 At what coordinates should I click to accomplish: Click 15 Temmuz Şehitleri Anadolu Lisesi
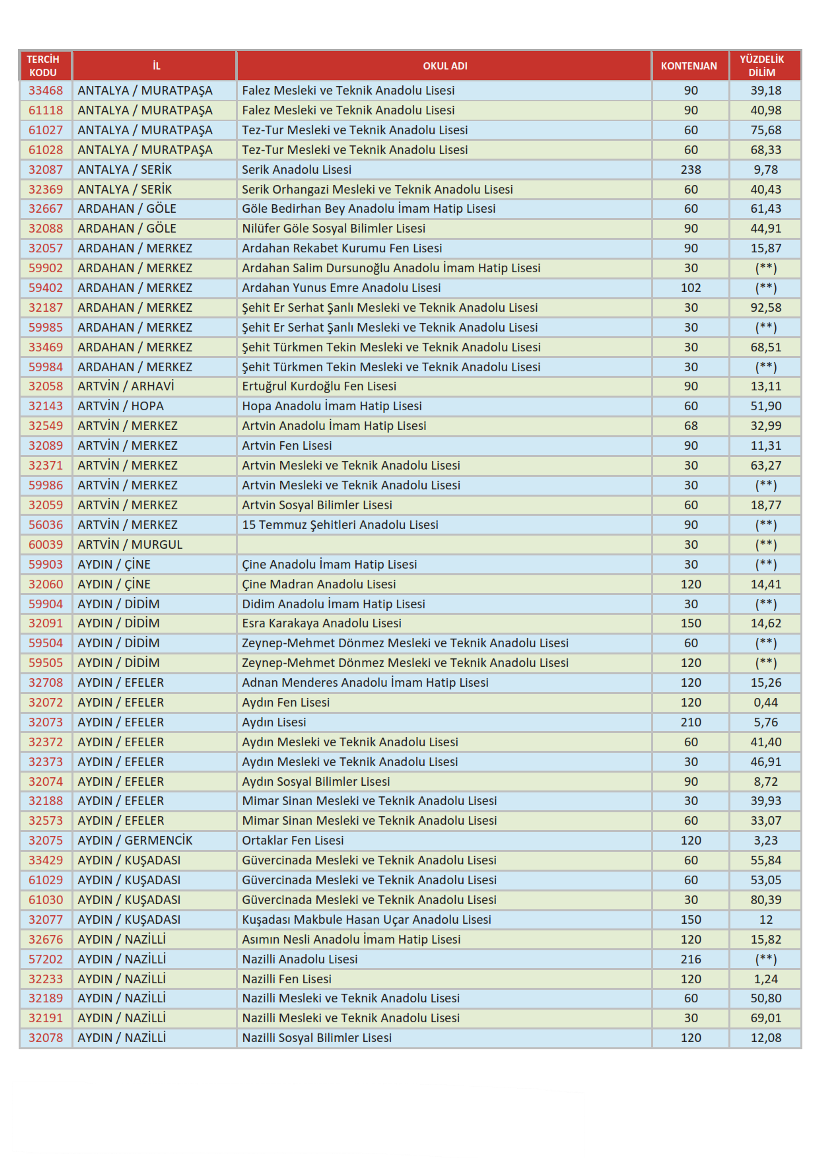pyautogui.click(x=340, y=525)
